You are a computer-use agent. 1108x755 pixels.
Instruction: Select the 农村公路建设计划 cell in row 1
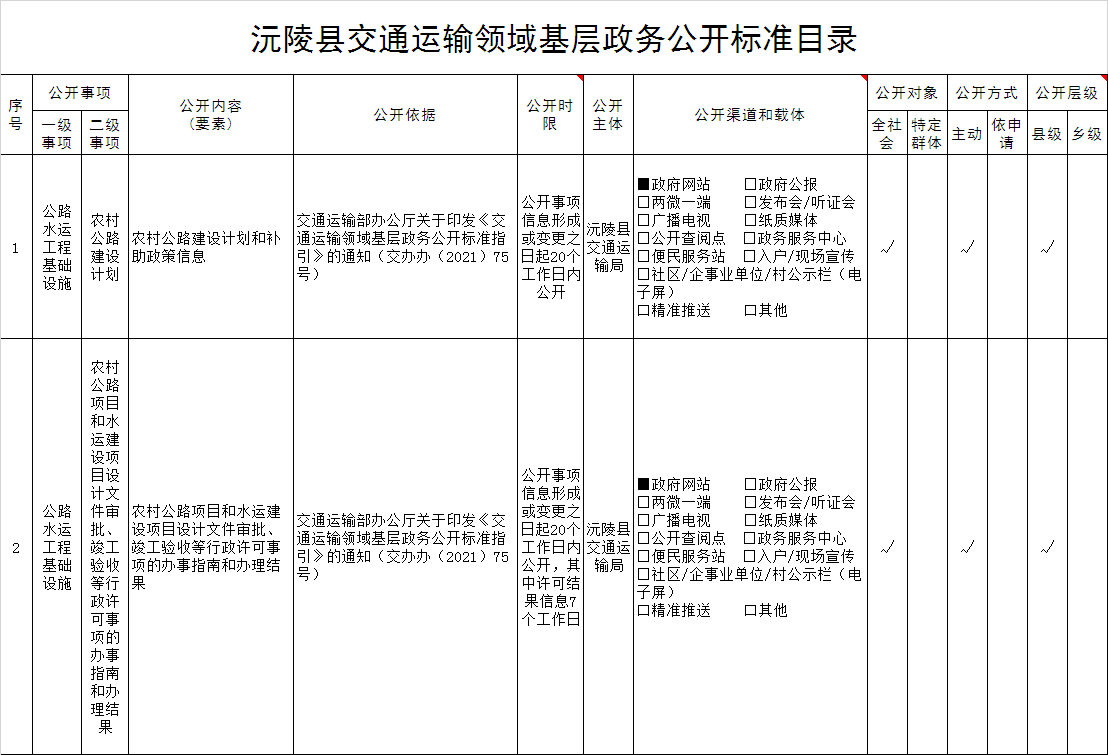coord(105,247)
